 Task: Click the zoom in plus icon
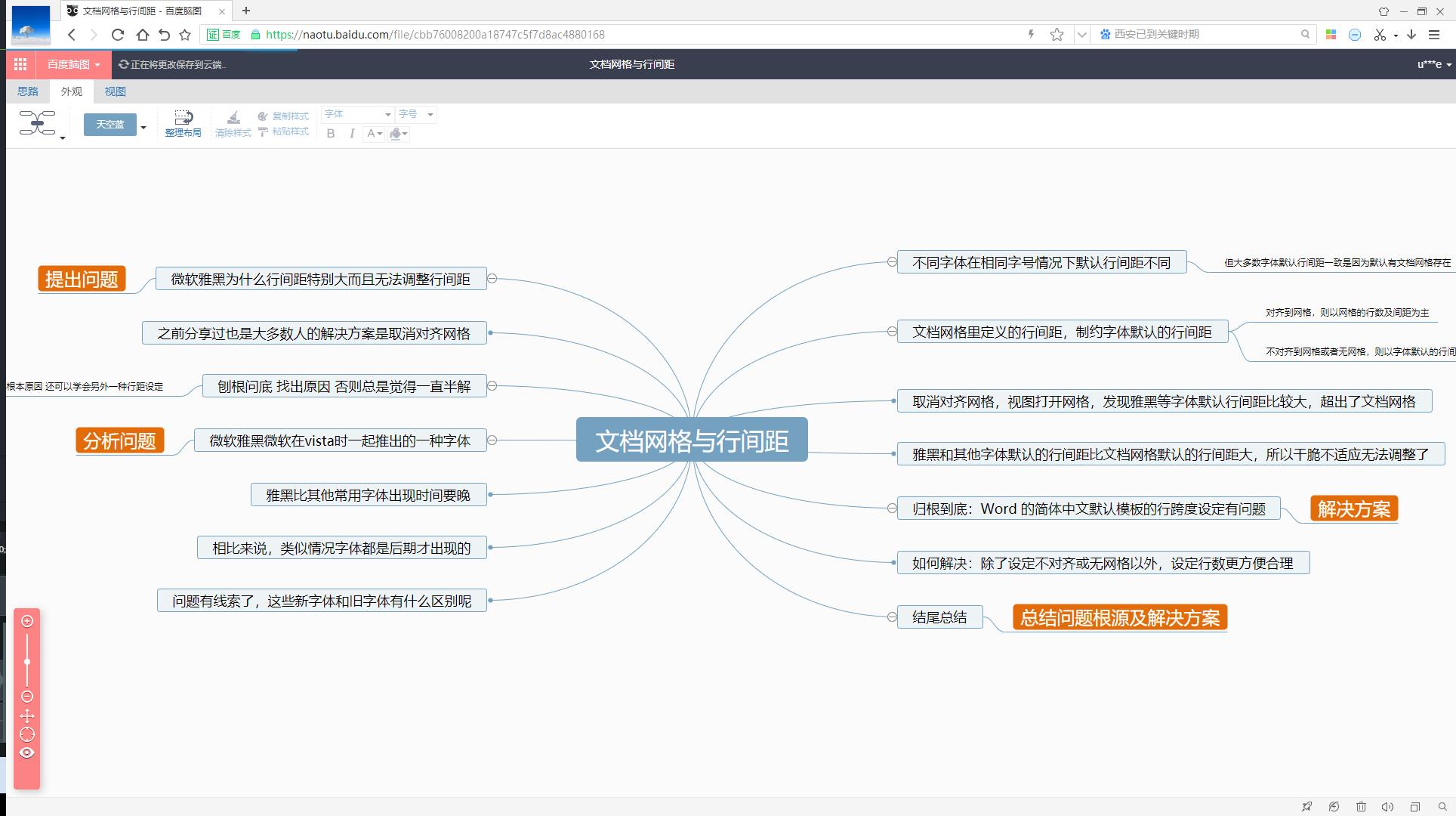tap(27, 621)
